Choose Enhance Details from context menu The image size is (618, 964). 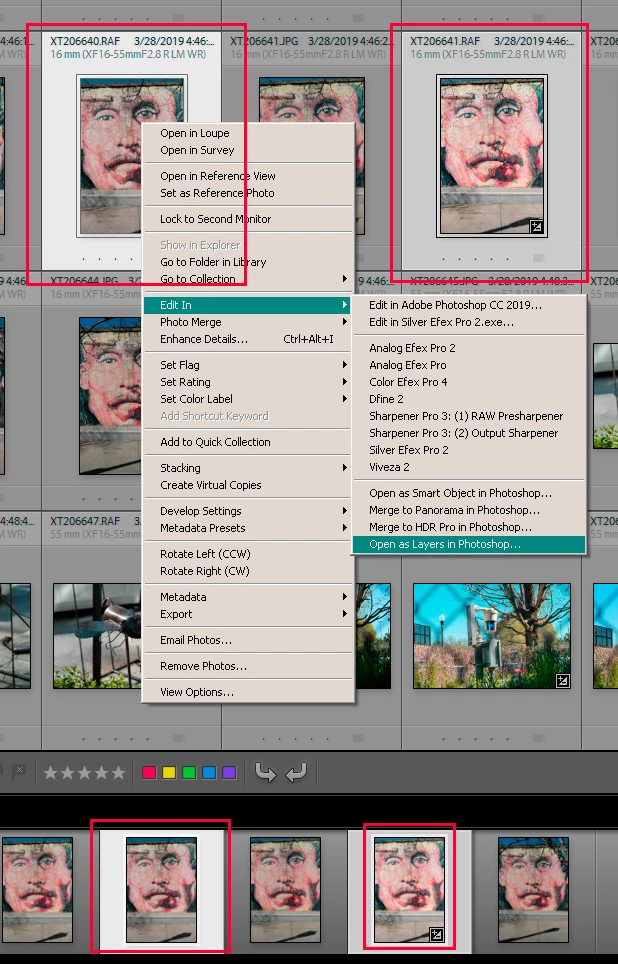coord(248,339)
